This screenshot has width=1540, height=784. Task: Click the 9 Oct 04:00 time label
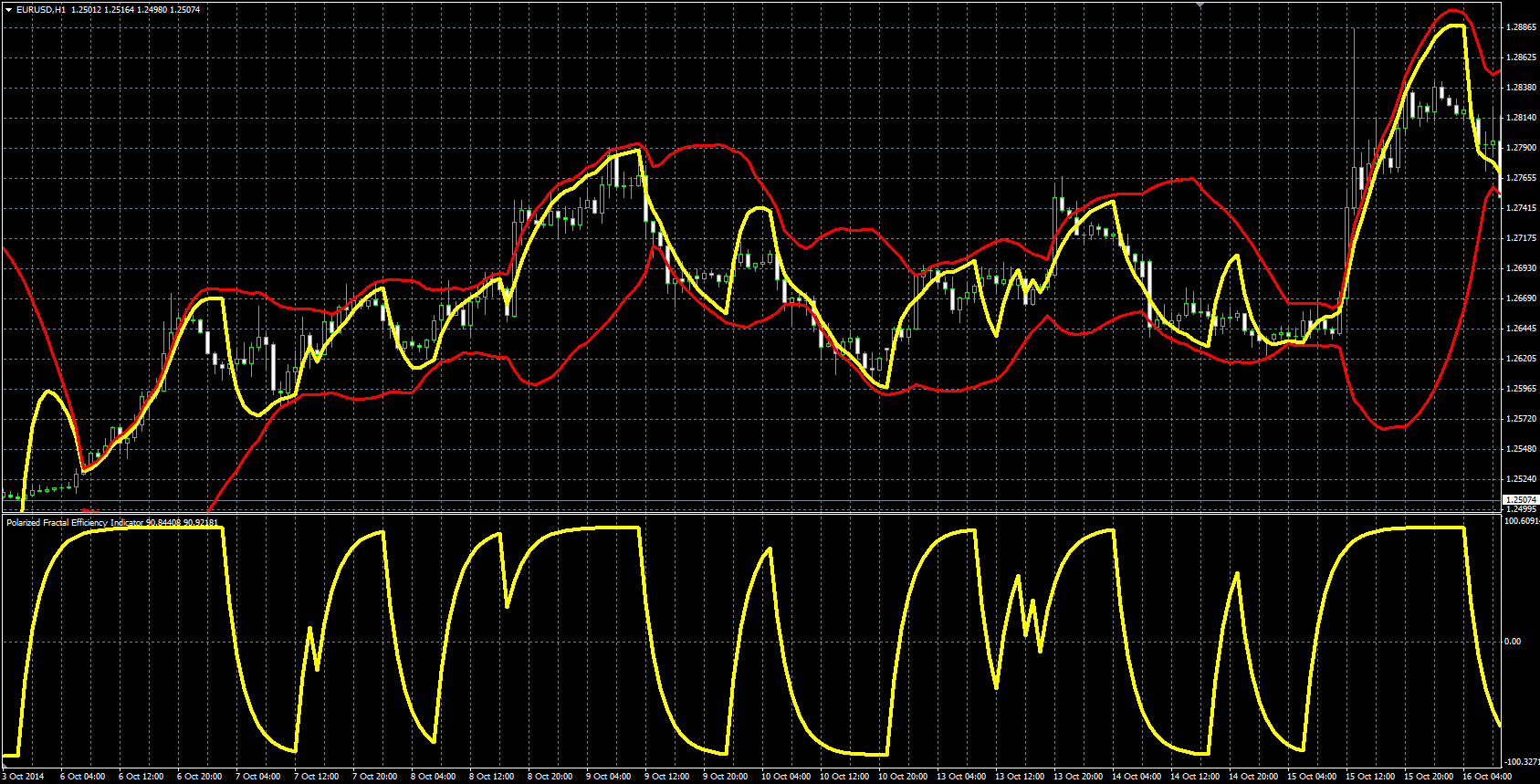pyautogui.click(x=608, y=777)
